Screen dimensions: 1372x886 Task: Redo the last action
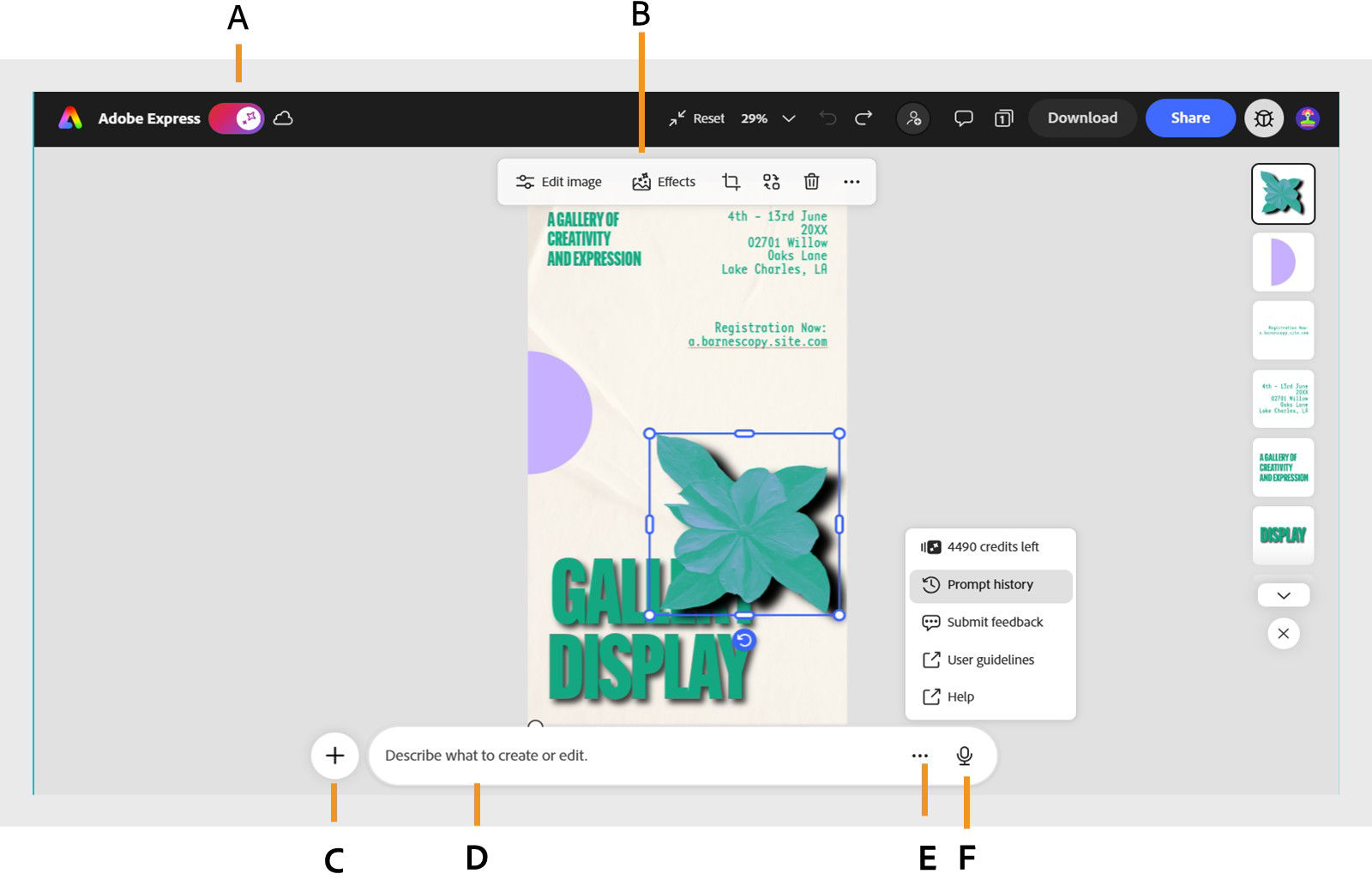point(863,118)
